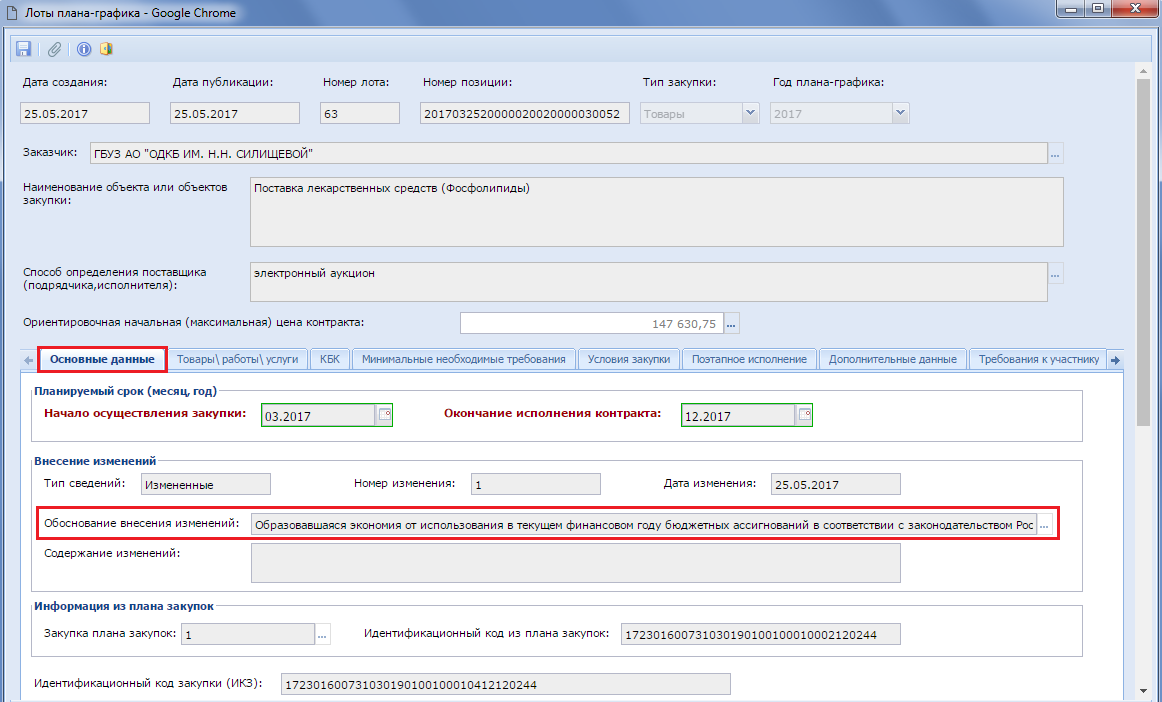Screen dimensions: 1162x702
Task: Open ellipsis picker for Способ определения поставщика
Action: point(1056,273)
